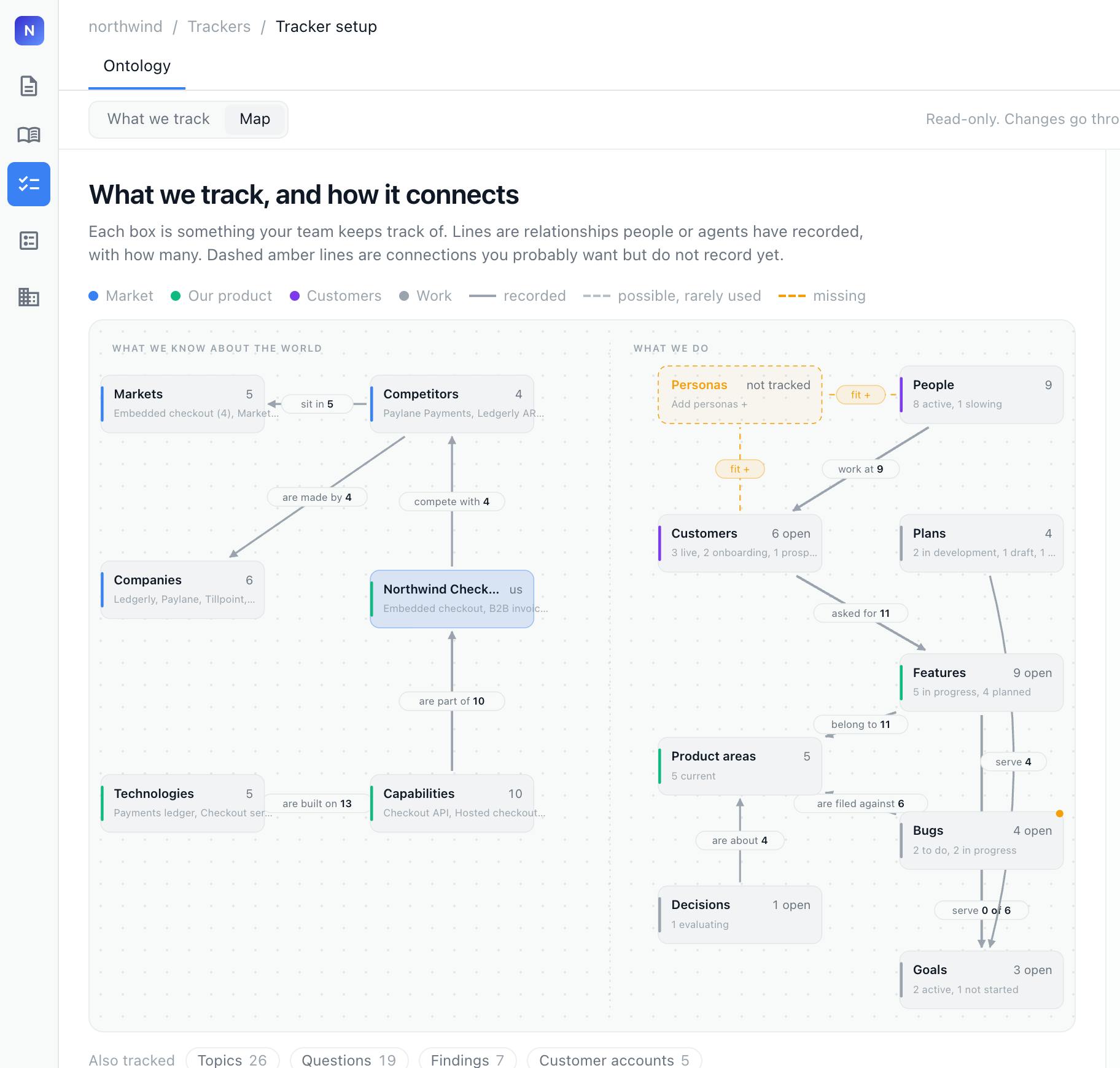The width and height of the screenshot is (1120, 1068).
Task: Add the fit link between Personas and People
Action: click(x=860, y=395)
